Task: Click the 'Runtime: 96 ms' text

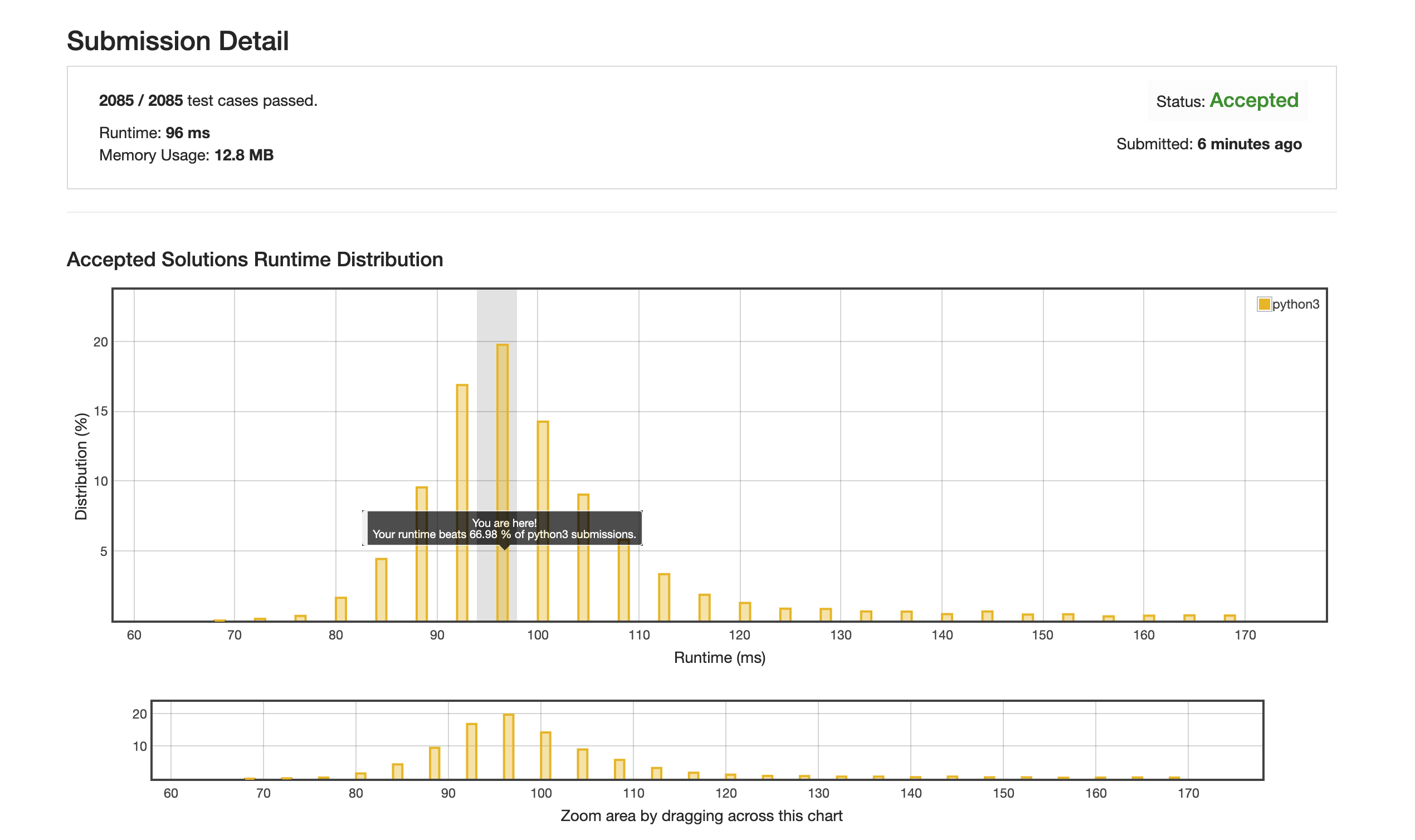Action: coord(154,133)
